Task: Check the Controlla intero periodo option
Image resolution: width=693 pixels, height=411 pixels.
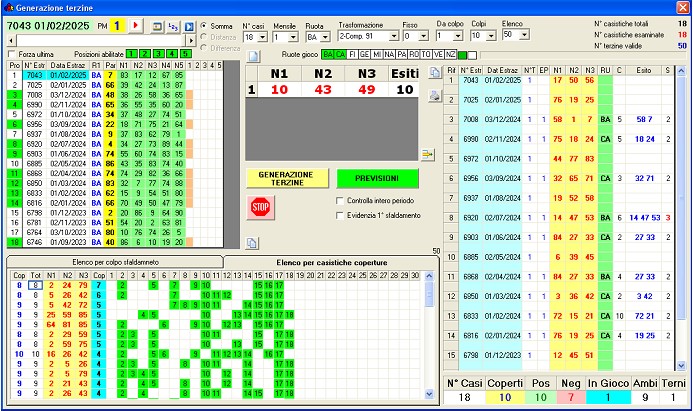Action: pos(340,201)
